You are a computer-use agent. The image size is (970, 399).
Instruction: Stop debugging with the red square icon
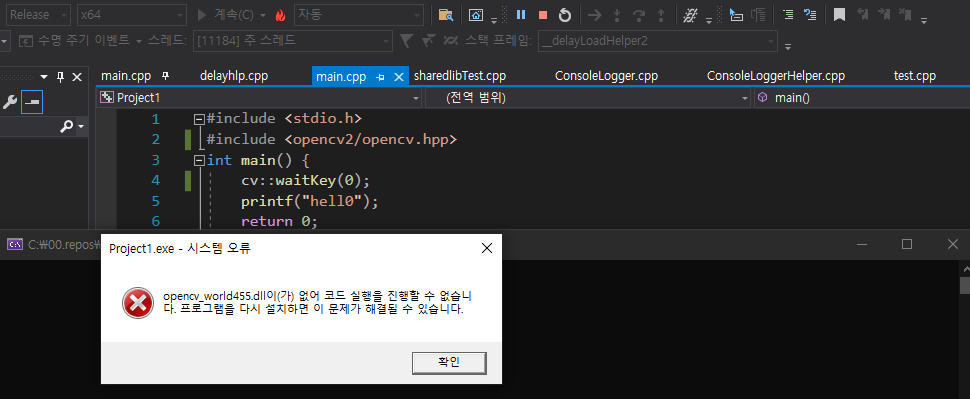pyautogui.click(x=543, y=15)
